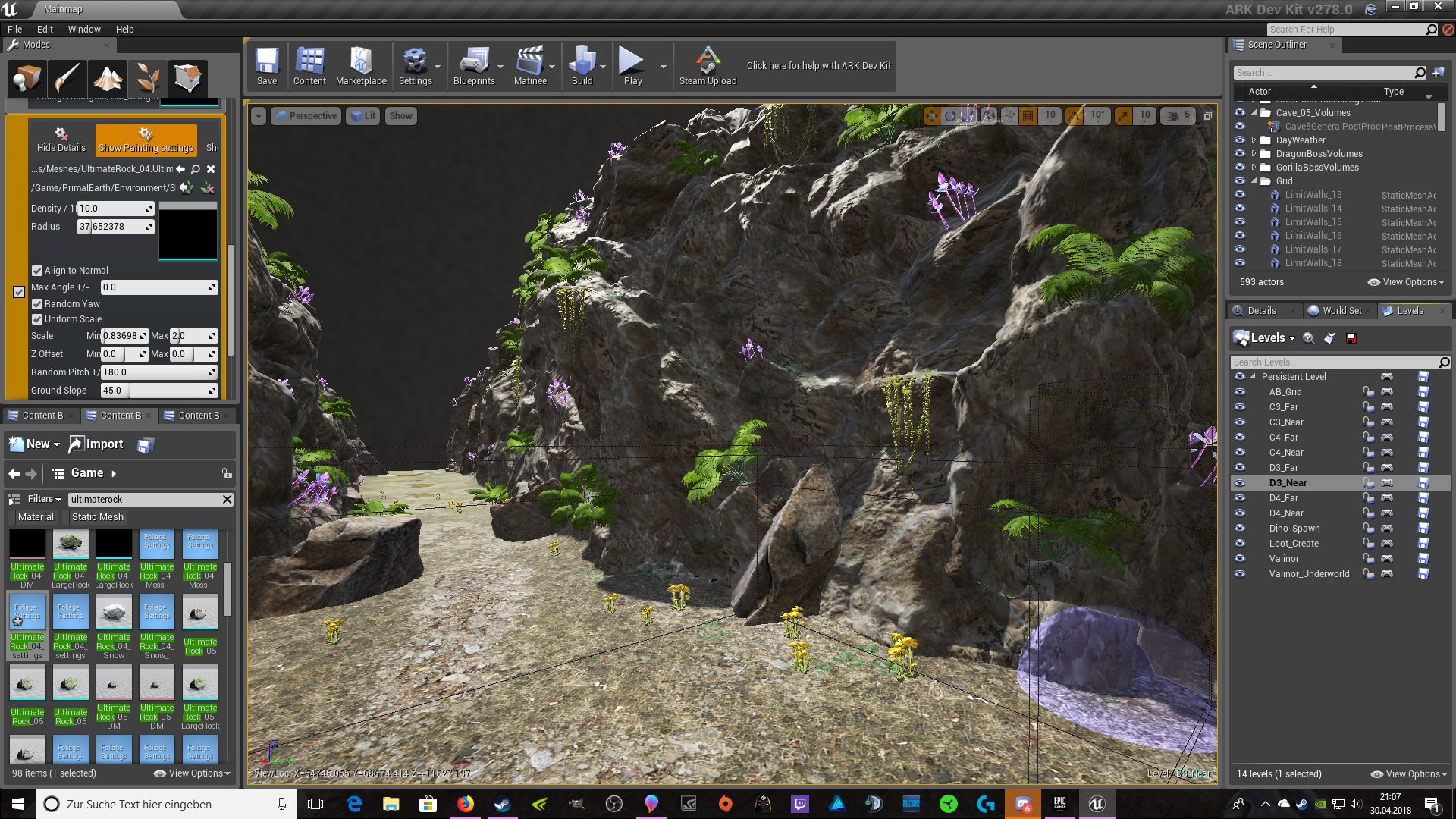Adjust the Density slider field

pyautogui.click(x=116, y=209)
